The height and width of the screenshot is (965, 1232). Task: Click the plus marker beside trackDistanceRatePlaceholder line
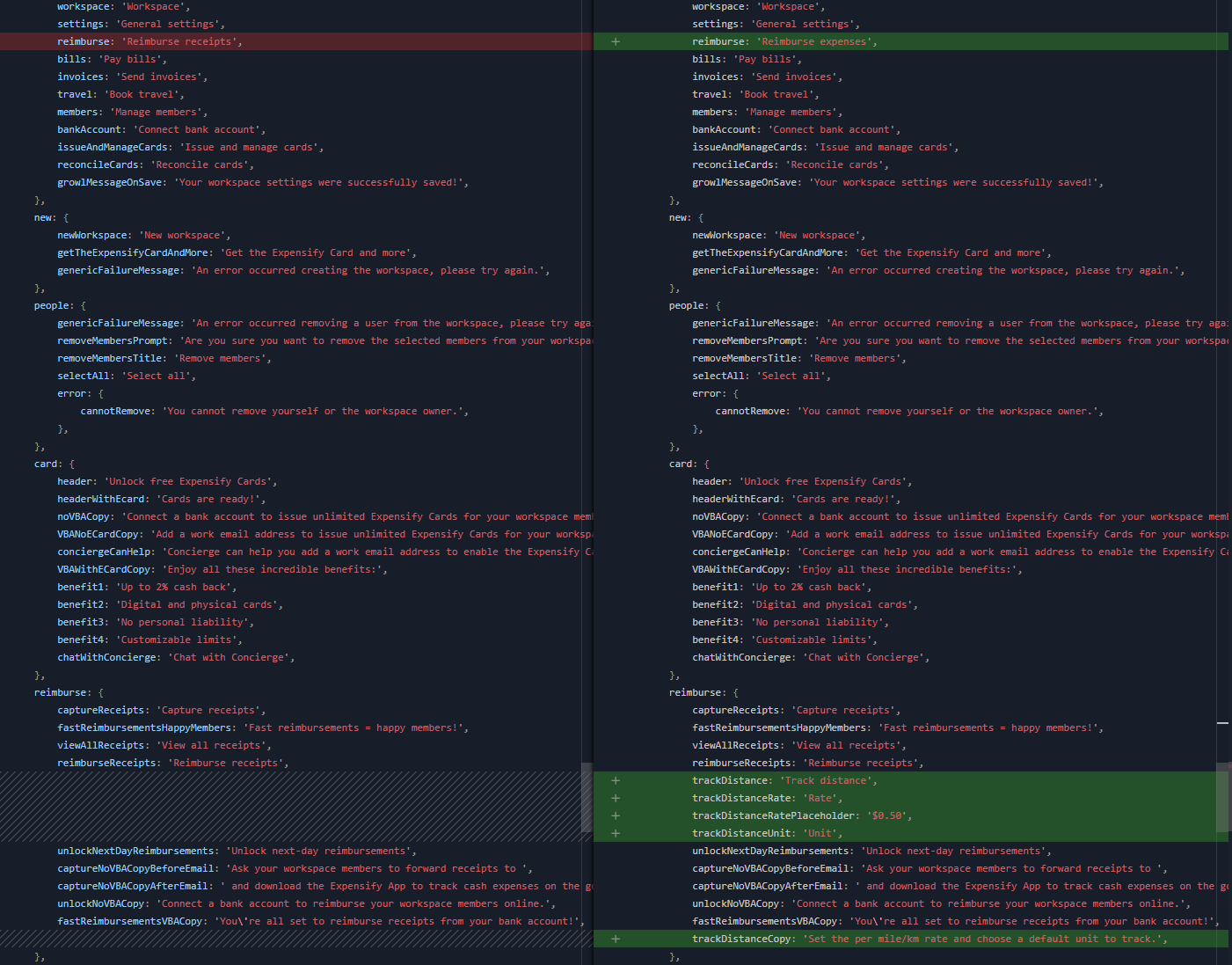point(616,815)
